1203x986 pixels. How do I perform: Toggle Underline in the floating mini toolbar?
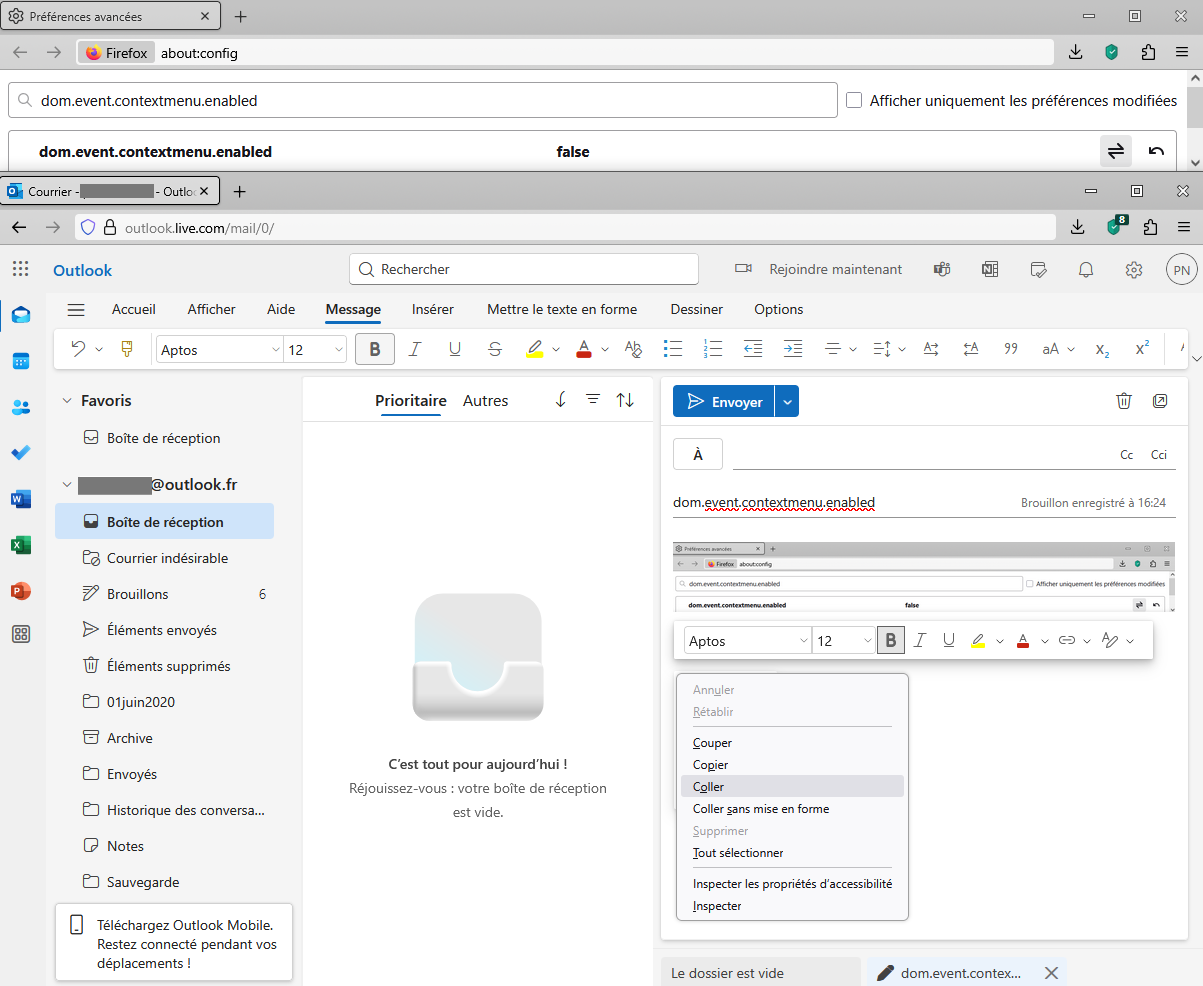click(x=949, y=640)
